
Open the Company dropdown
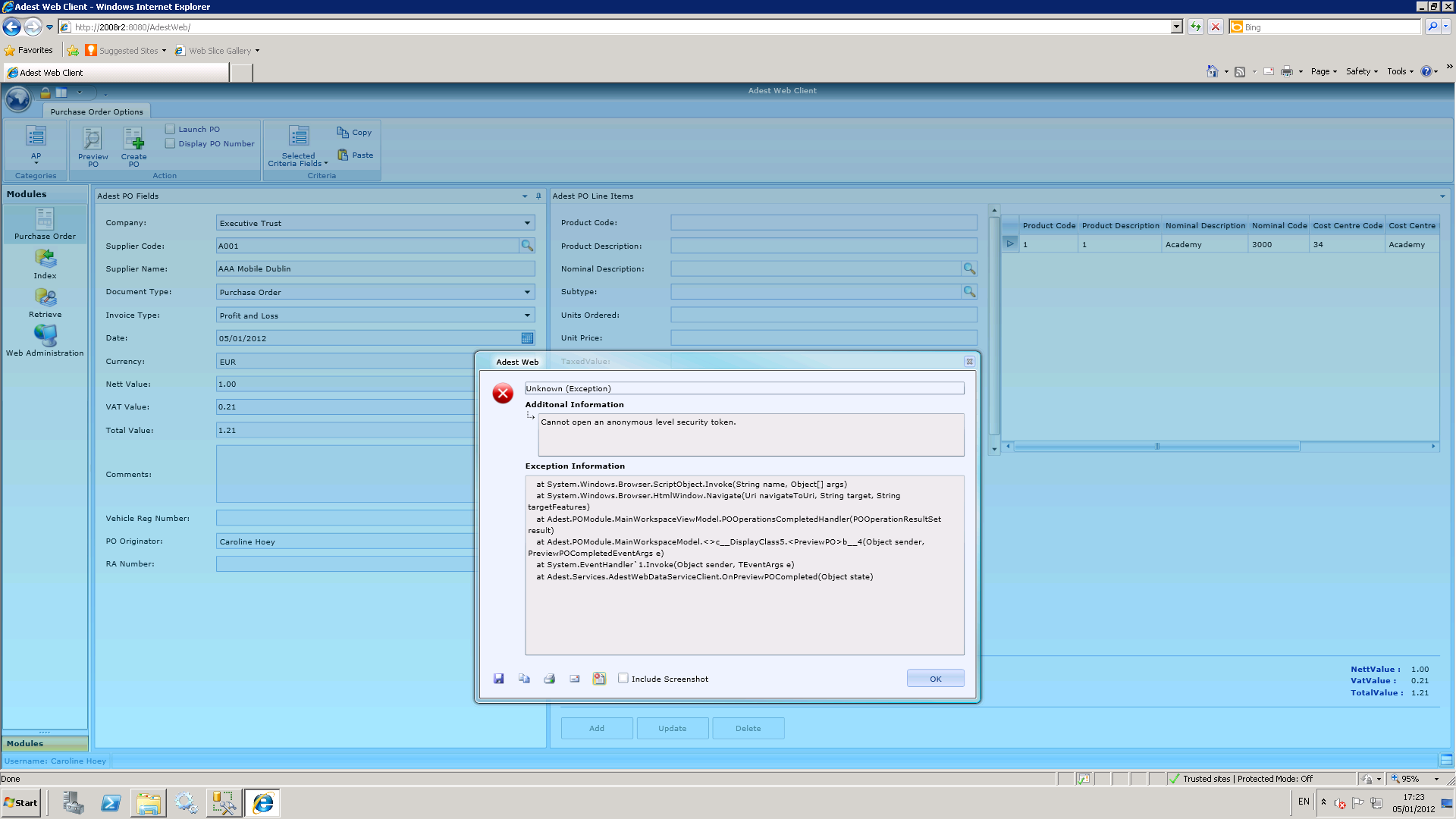[527, 223]
